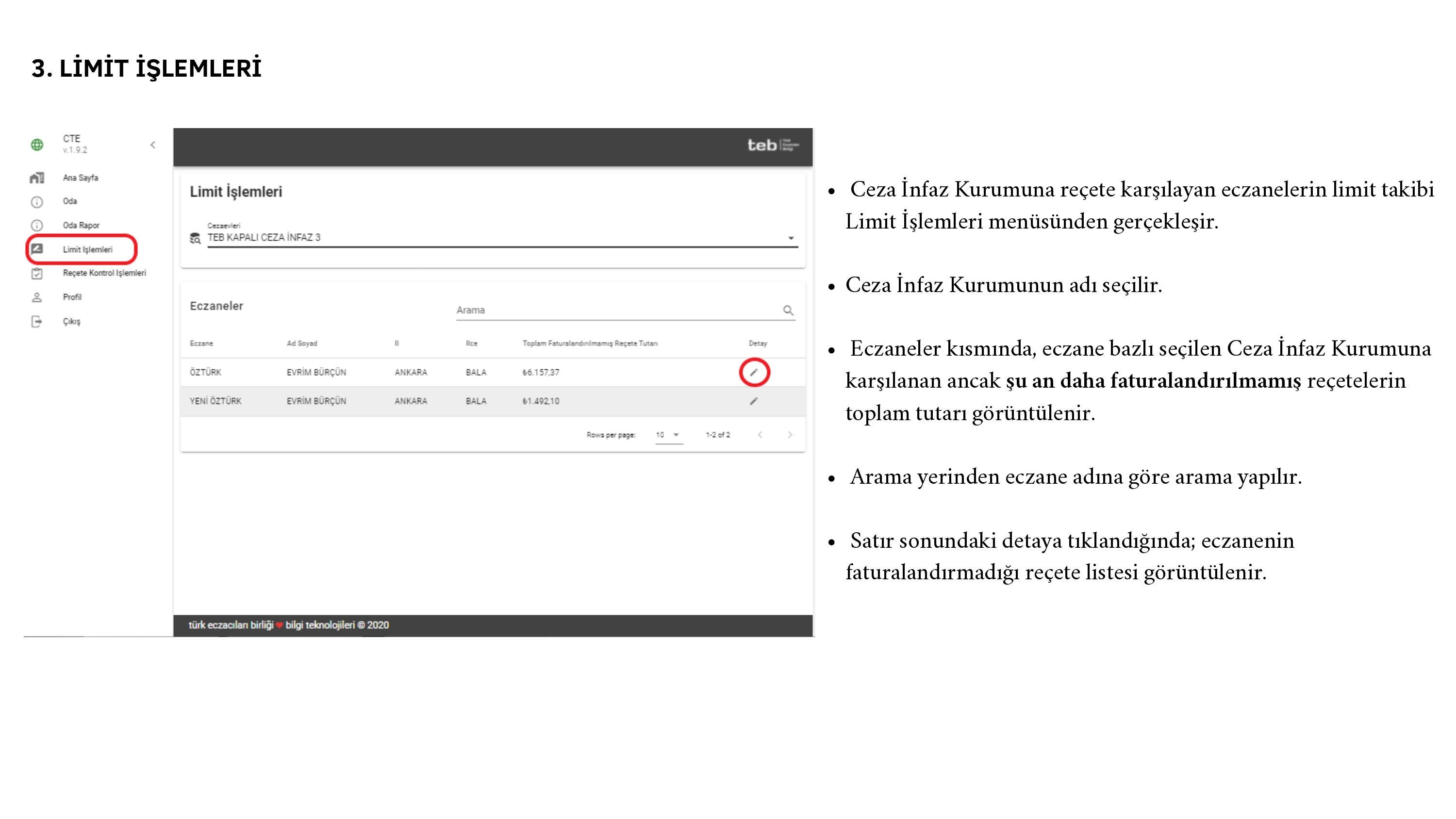Viewport: 1456px width, 819px height.
Task: Click the YENİ ÖZTÜRK pharmacy name cell
Action: click(215, 401)
